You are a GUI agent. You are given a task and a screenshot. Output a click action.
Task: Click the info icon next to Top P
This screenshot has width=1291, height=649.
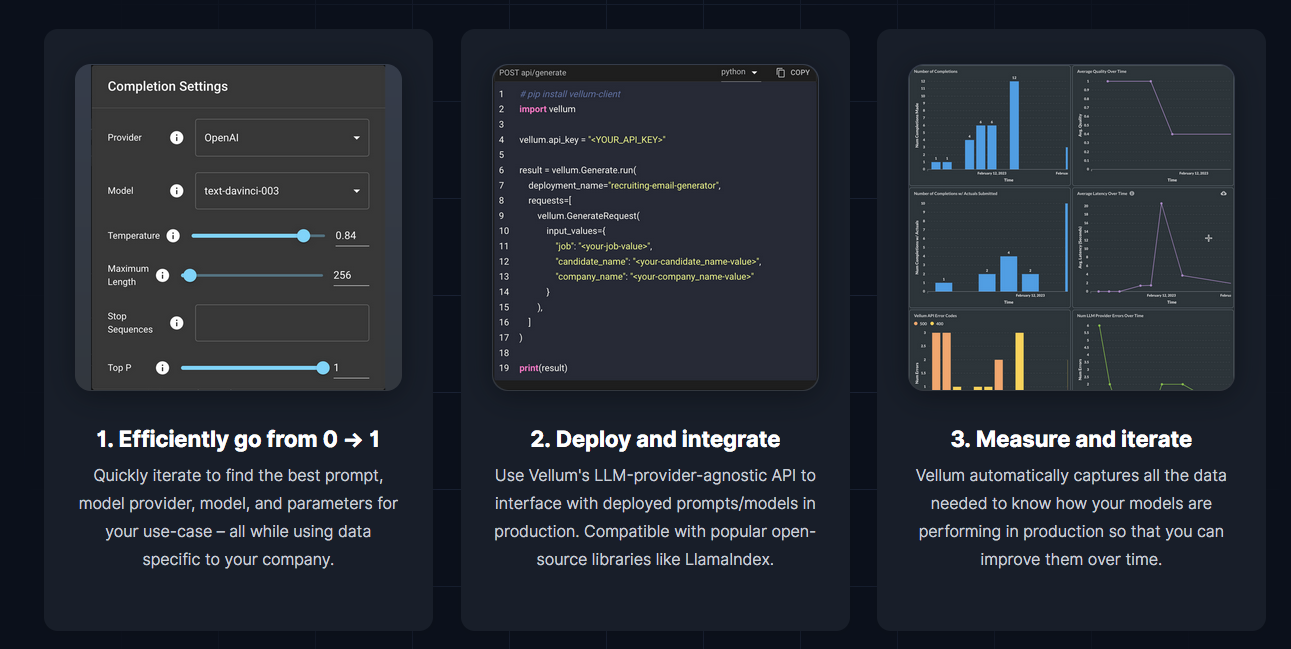click(163, 368)
